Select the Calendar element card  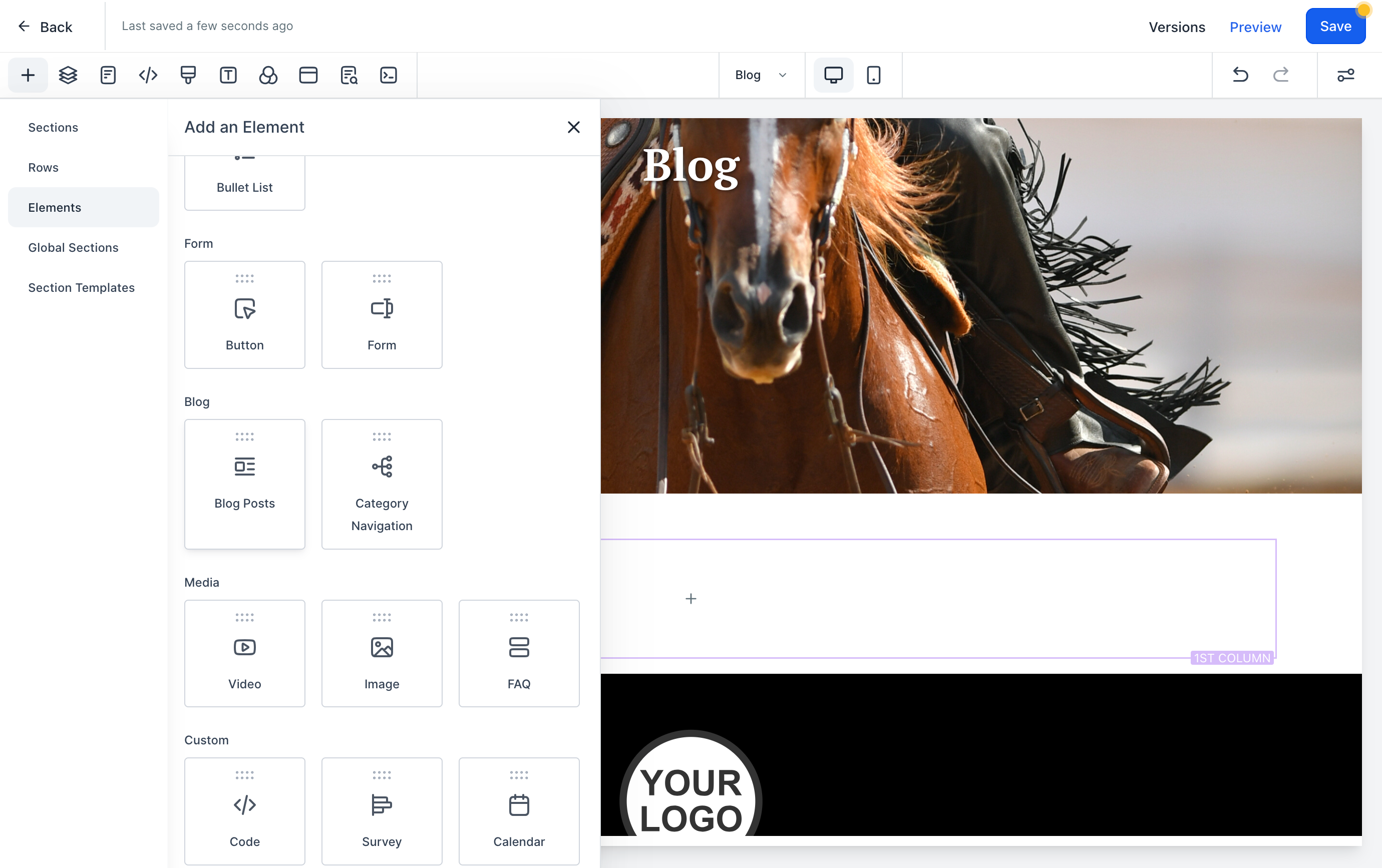pos(519,811)
